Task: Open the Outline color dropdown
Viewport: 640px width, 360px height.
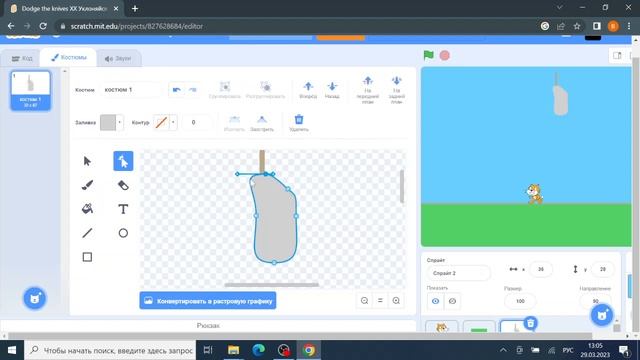Action: pos(173,122)
